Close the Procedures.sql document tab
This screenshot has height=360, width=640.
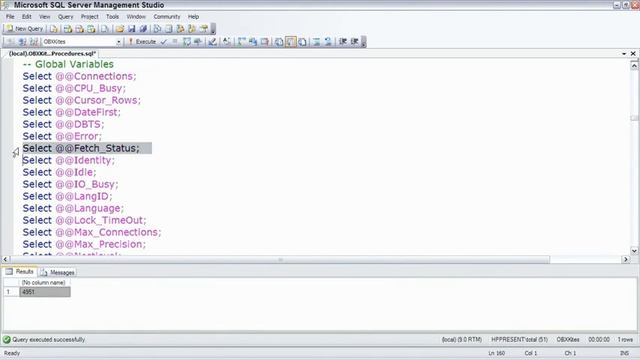(x=633, y=54)
